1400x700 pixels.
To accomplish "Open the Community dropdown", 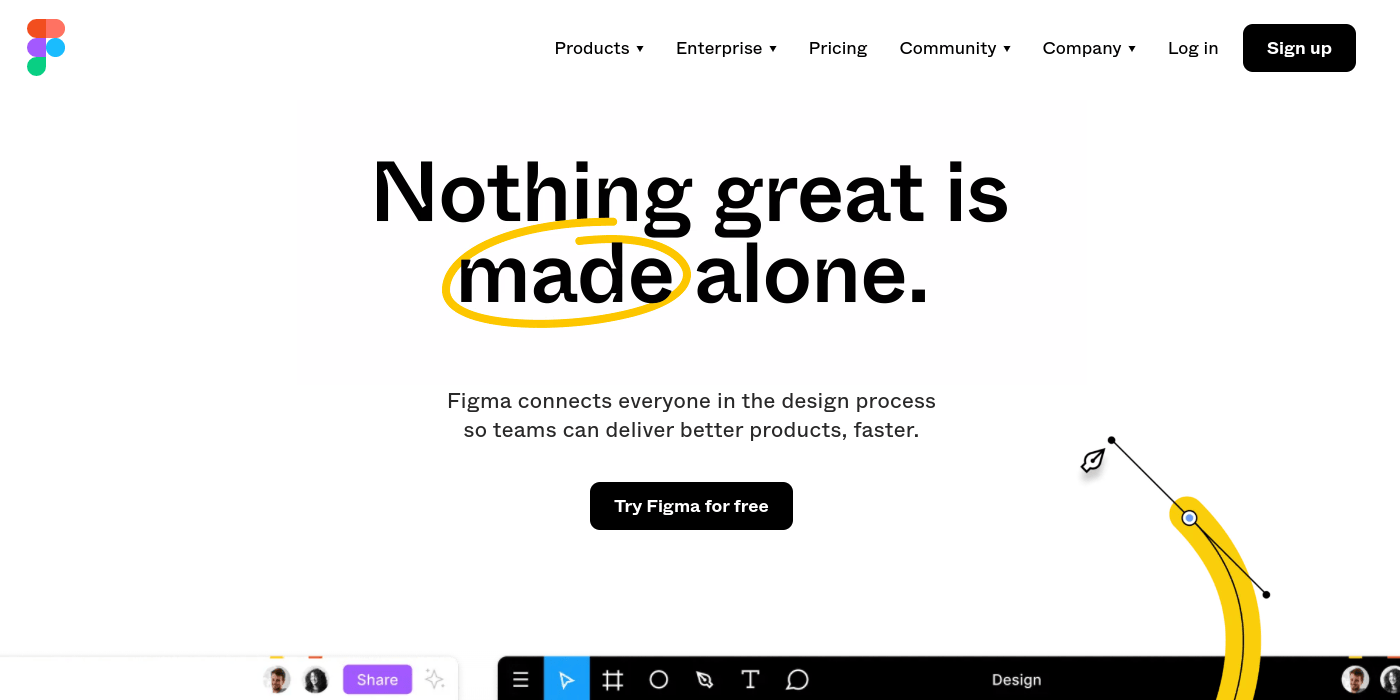I will pyautogui.click(x=954, y=48).
